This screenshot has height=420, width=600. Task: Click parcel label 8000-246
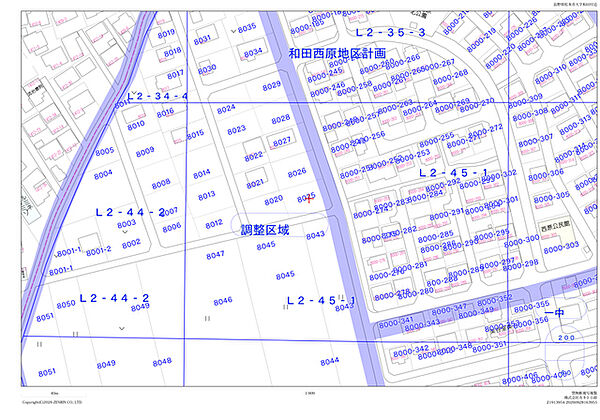click(328, 90)
